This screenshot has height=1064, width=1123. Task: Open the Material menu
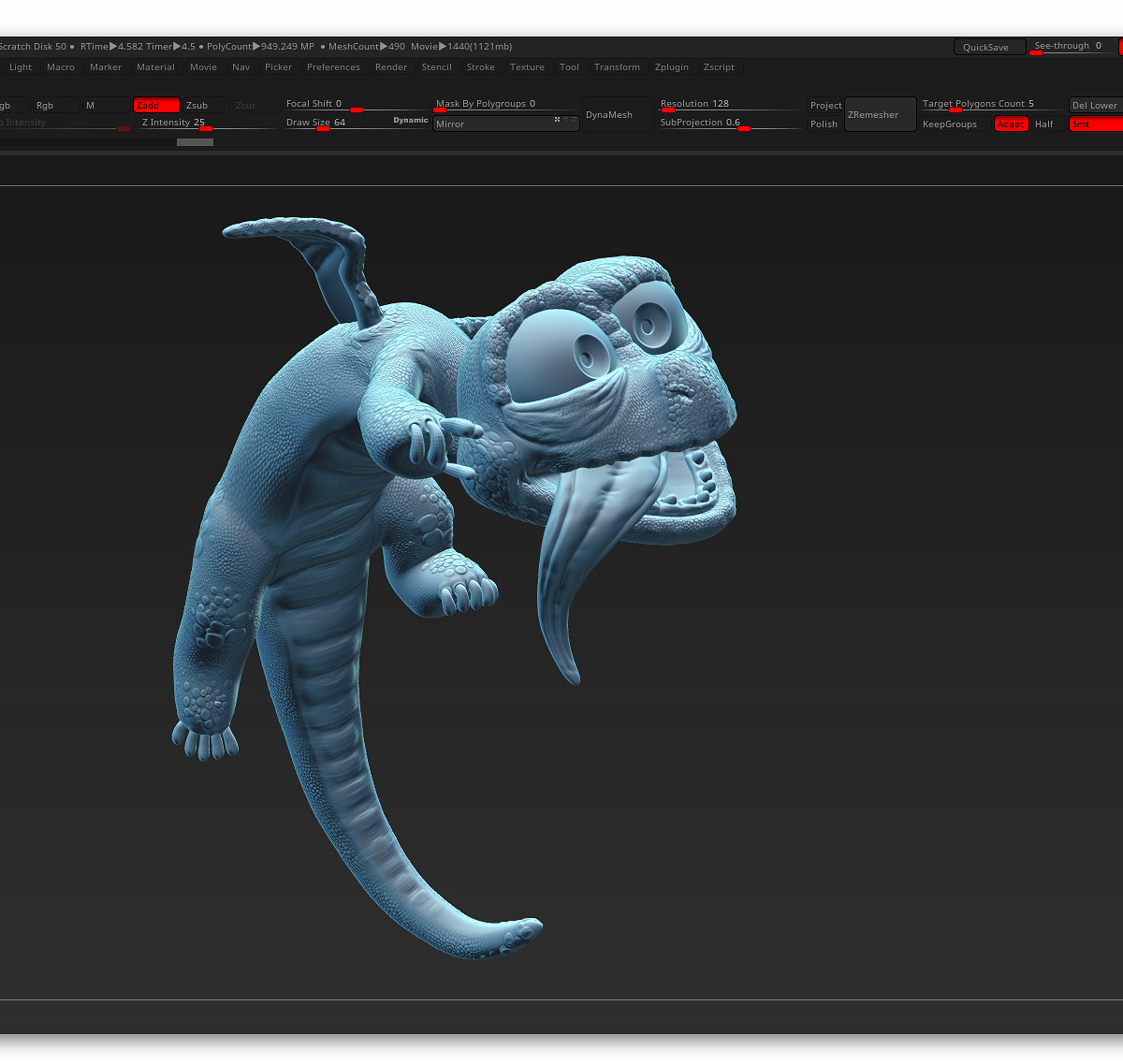(155, 67)
